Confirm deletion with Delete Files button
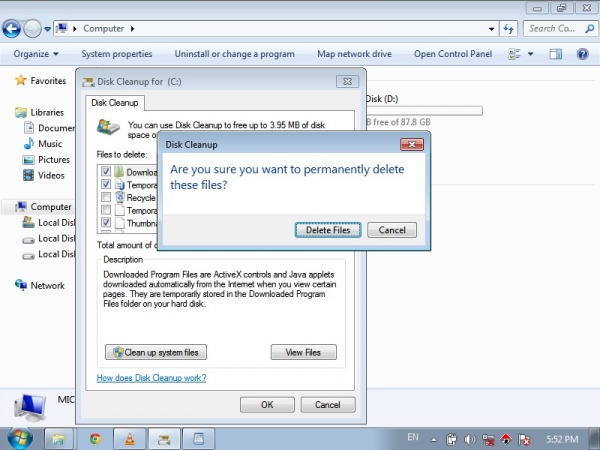 [x=328, y=230]
